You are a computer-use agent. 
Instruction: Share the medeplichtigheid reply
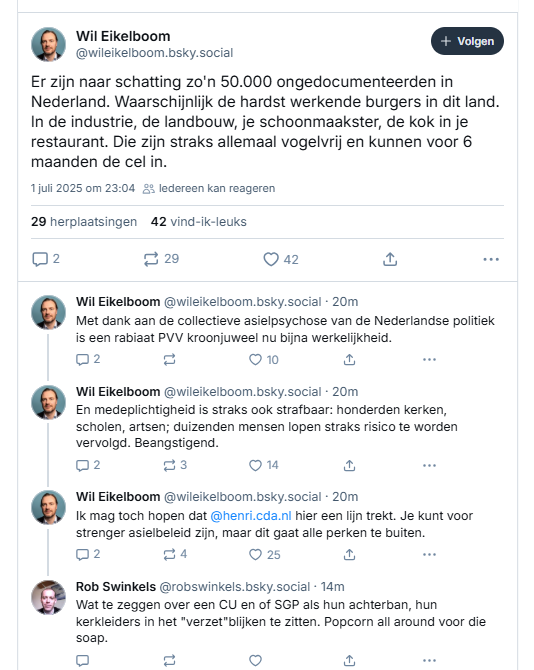[x=349, y=465]
